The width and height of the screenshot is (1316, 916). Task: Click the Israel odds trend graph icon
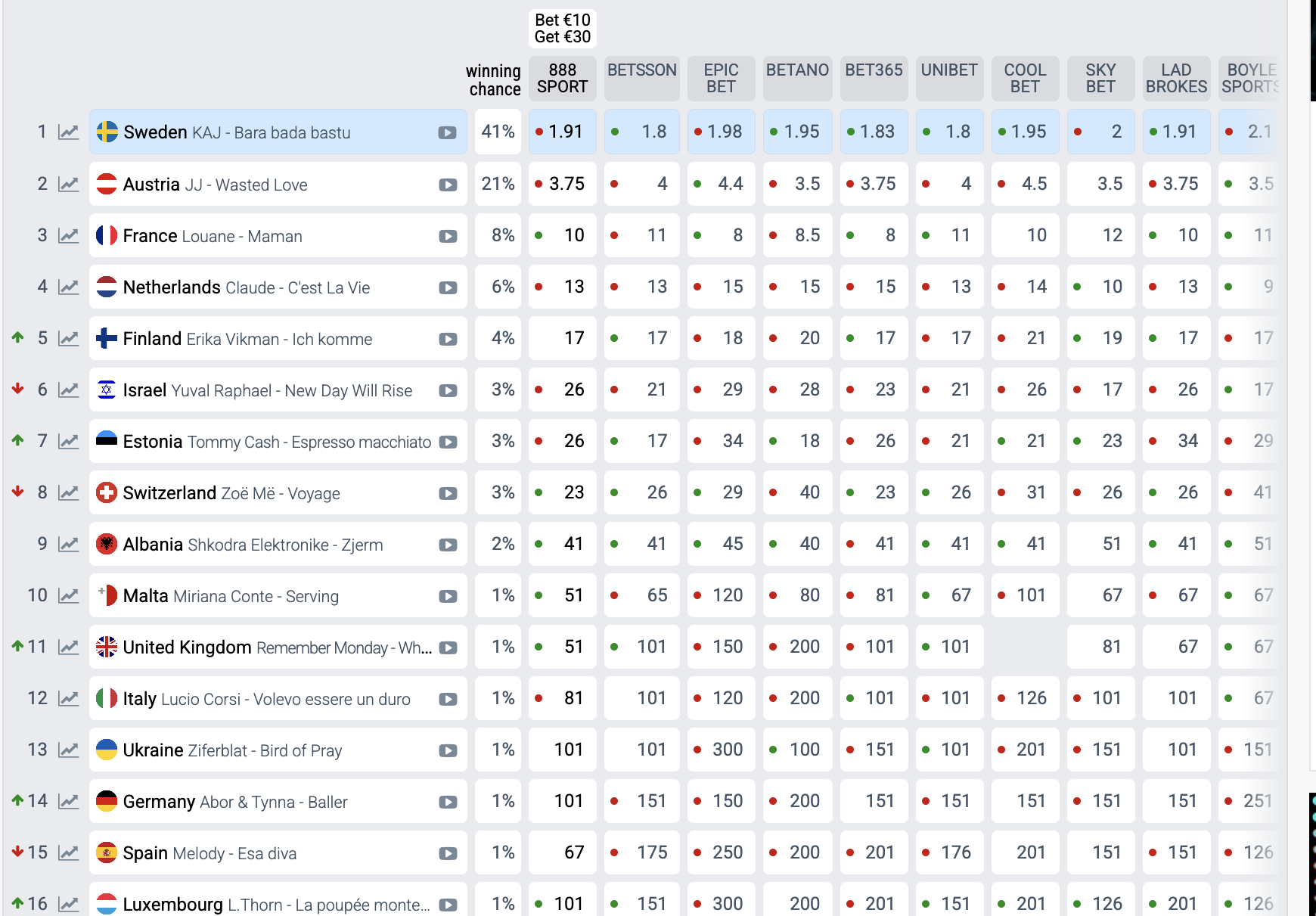tap(69, 390)
